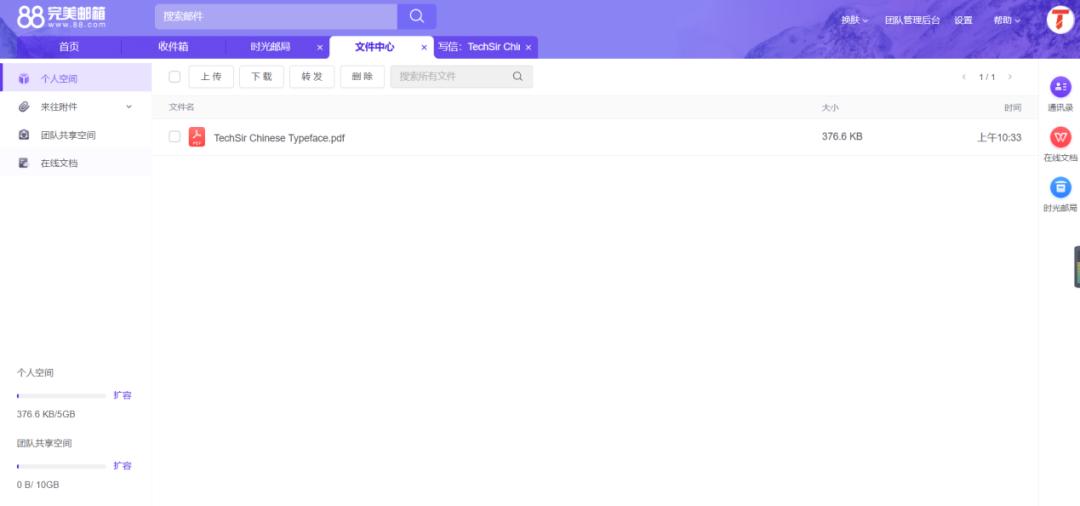Open 团队共享空间 in left sidebar

tap(76, 135)
